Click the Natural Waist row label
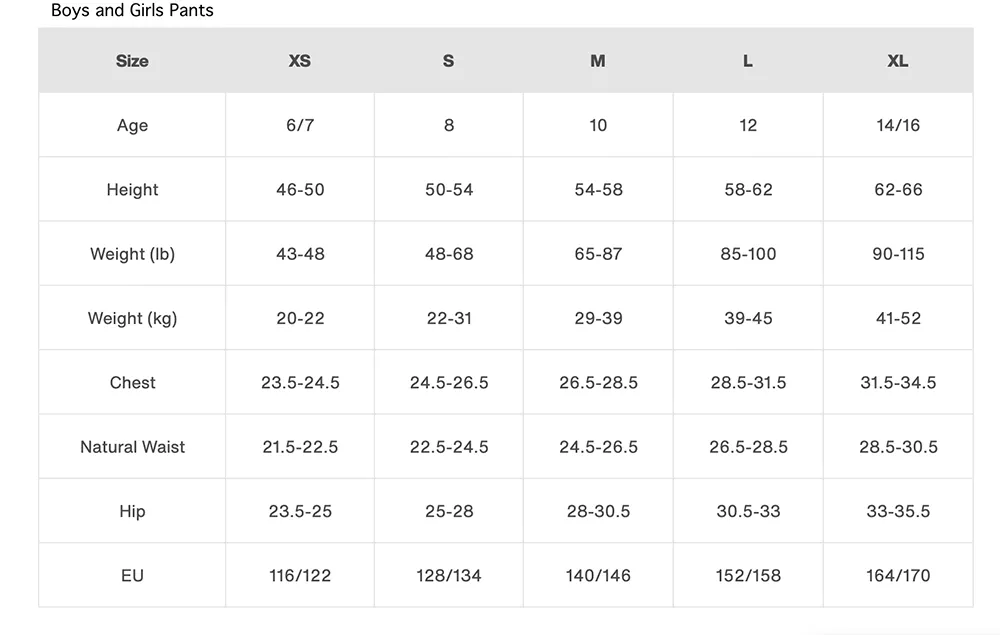1000x635 pixels. tap(132, 447)
